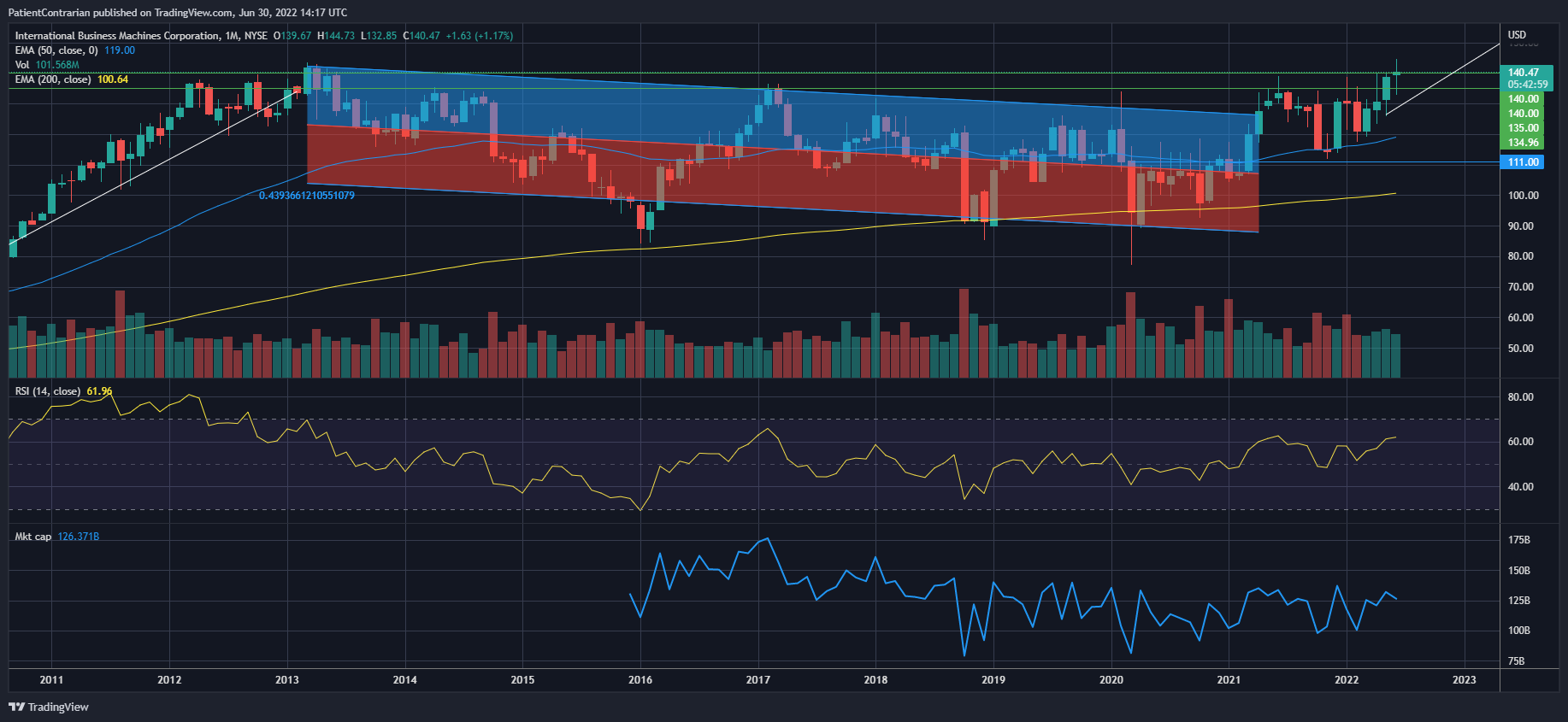Image resolution: width=1568 pixels, height=722 pixels.
Task: Click the TradingView logo at bottom left
Action: 49,707
